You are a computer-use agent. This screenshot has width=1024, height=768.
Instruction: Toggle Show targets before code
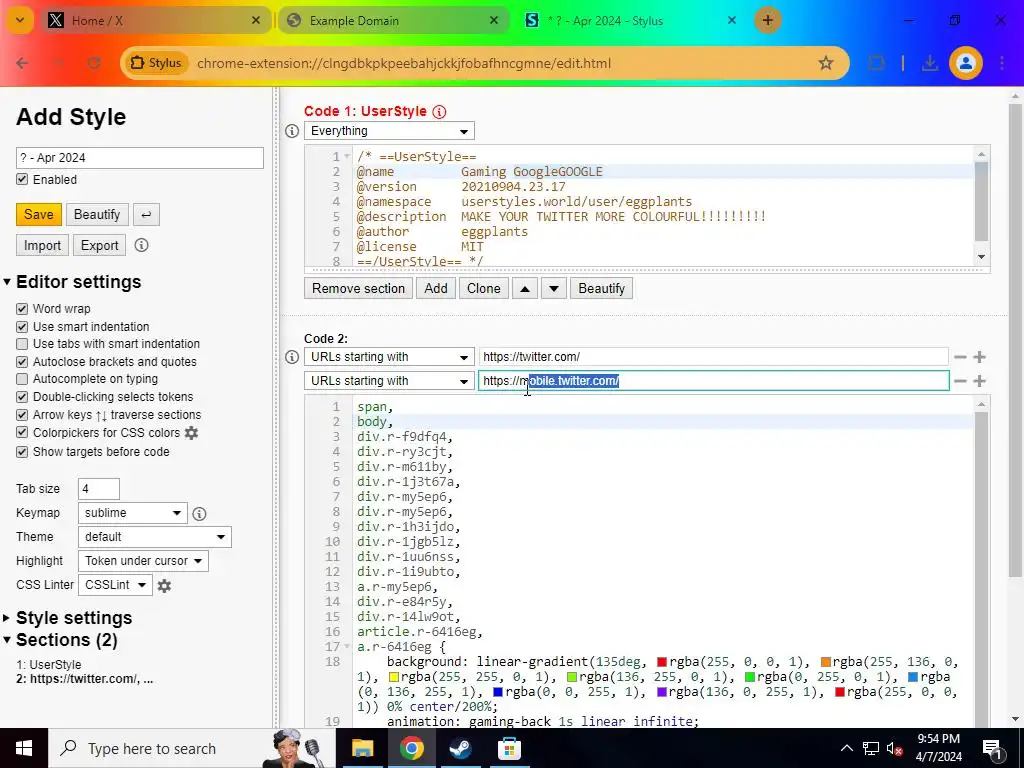click(x=22, y=452)
